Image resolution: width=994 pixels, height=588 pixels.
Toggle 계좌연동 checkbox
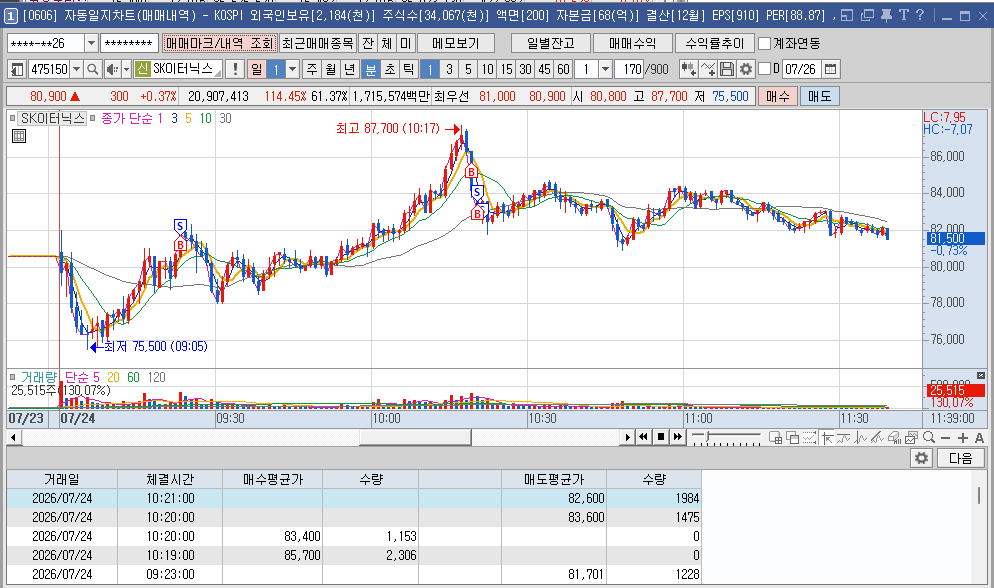click(x=765, y=43)
